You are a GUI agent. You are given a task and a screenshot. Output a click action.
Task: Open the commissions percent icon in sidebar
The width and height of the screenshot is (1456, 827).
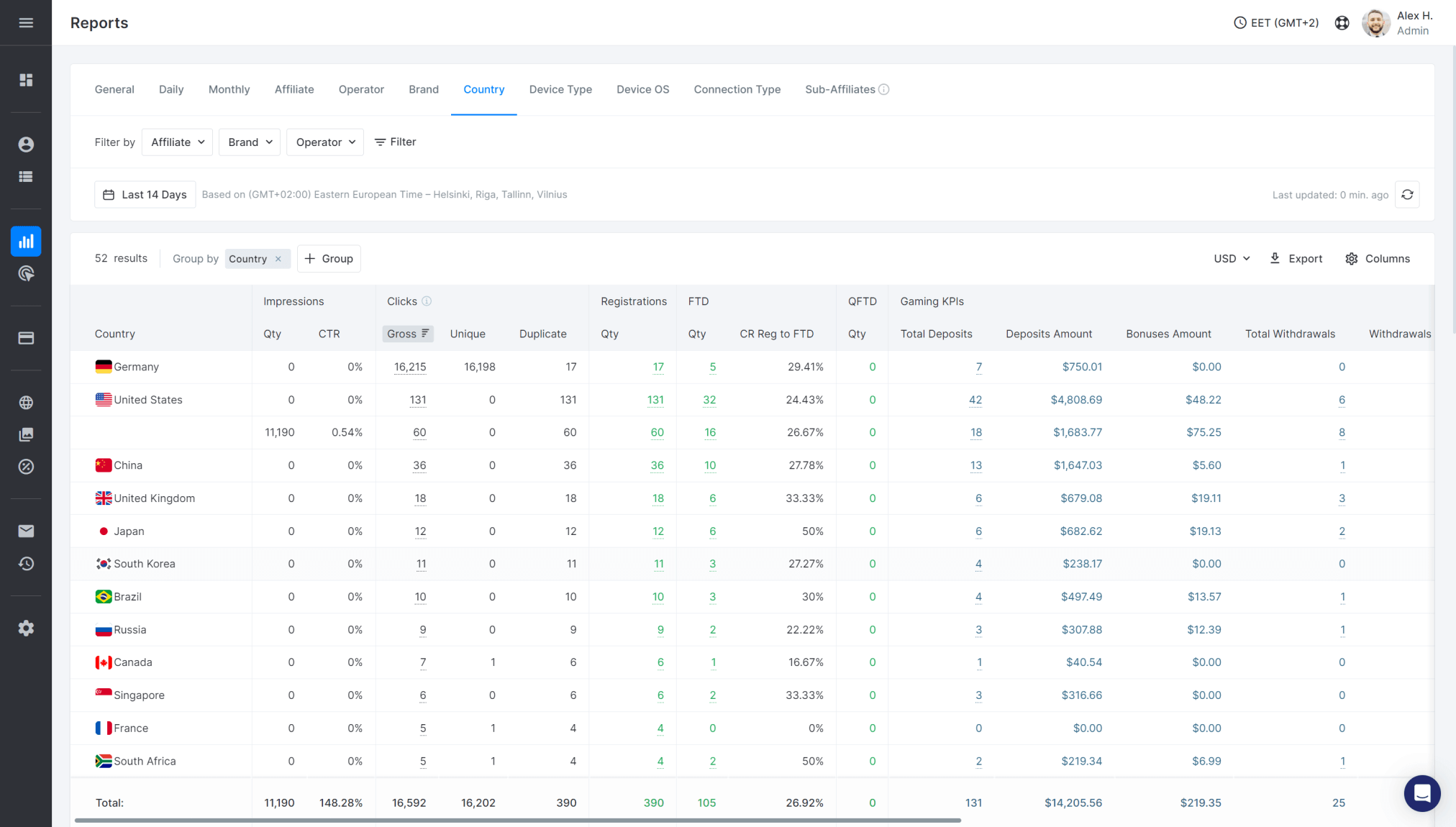click(26, 467)
